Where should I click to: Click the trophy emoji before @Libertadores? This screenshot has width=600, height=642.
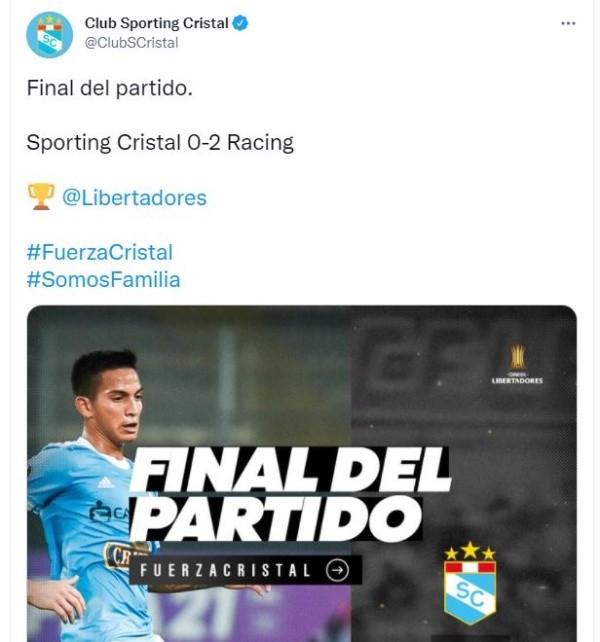[x=41, y=197]
